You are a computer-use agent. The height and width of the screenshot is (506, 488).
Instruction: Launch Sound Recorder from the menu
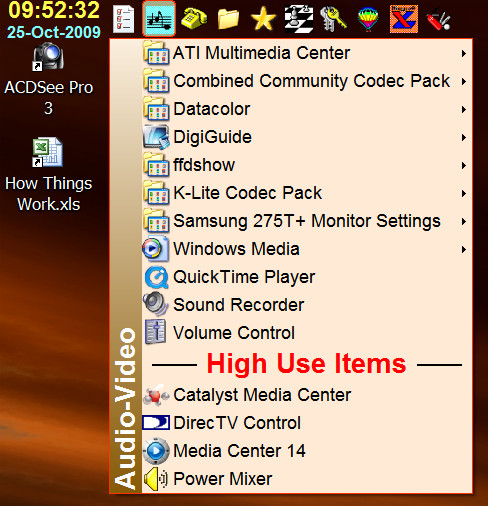[307, 305]
